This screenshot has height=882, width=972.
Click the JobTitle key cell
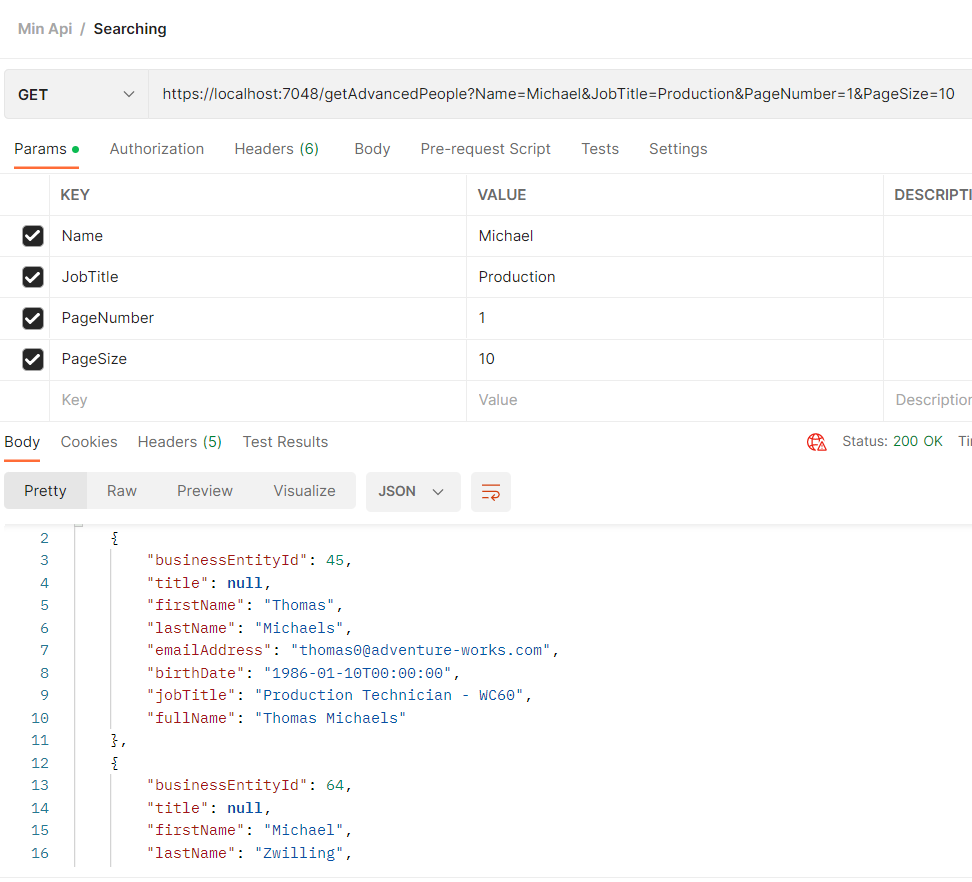[257, 277]
